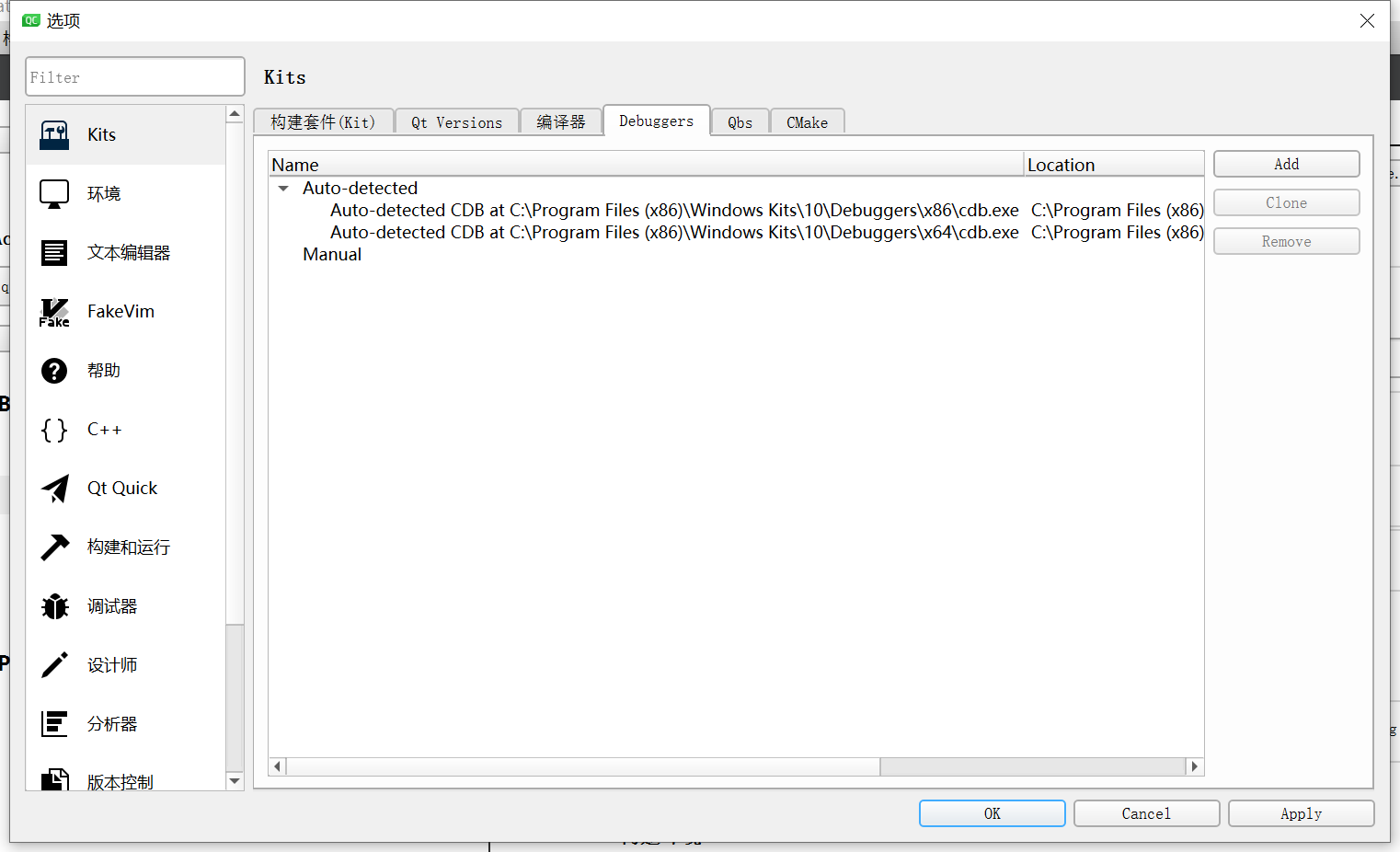Select the Debuggers tab
Viewport: 1400px width, 852px height.
tap(657, 121)
